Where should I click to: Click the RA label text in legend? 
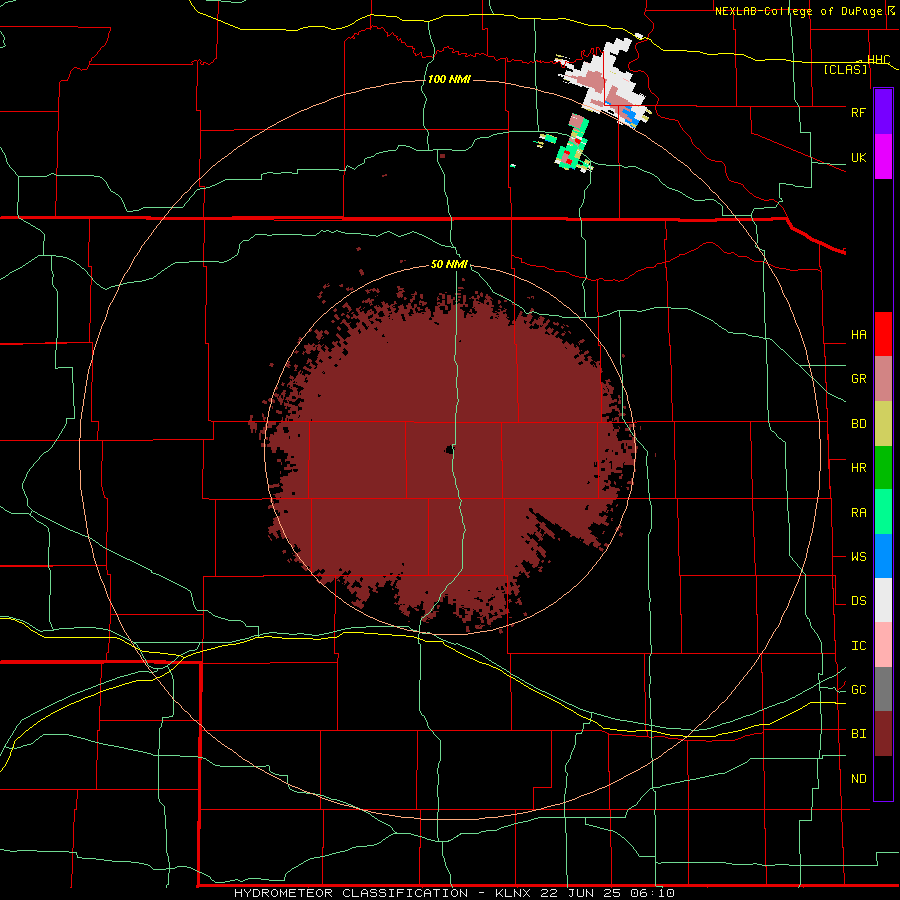pyautogui.click(x=858, y=513)
